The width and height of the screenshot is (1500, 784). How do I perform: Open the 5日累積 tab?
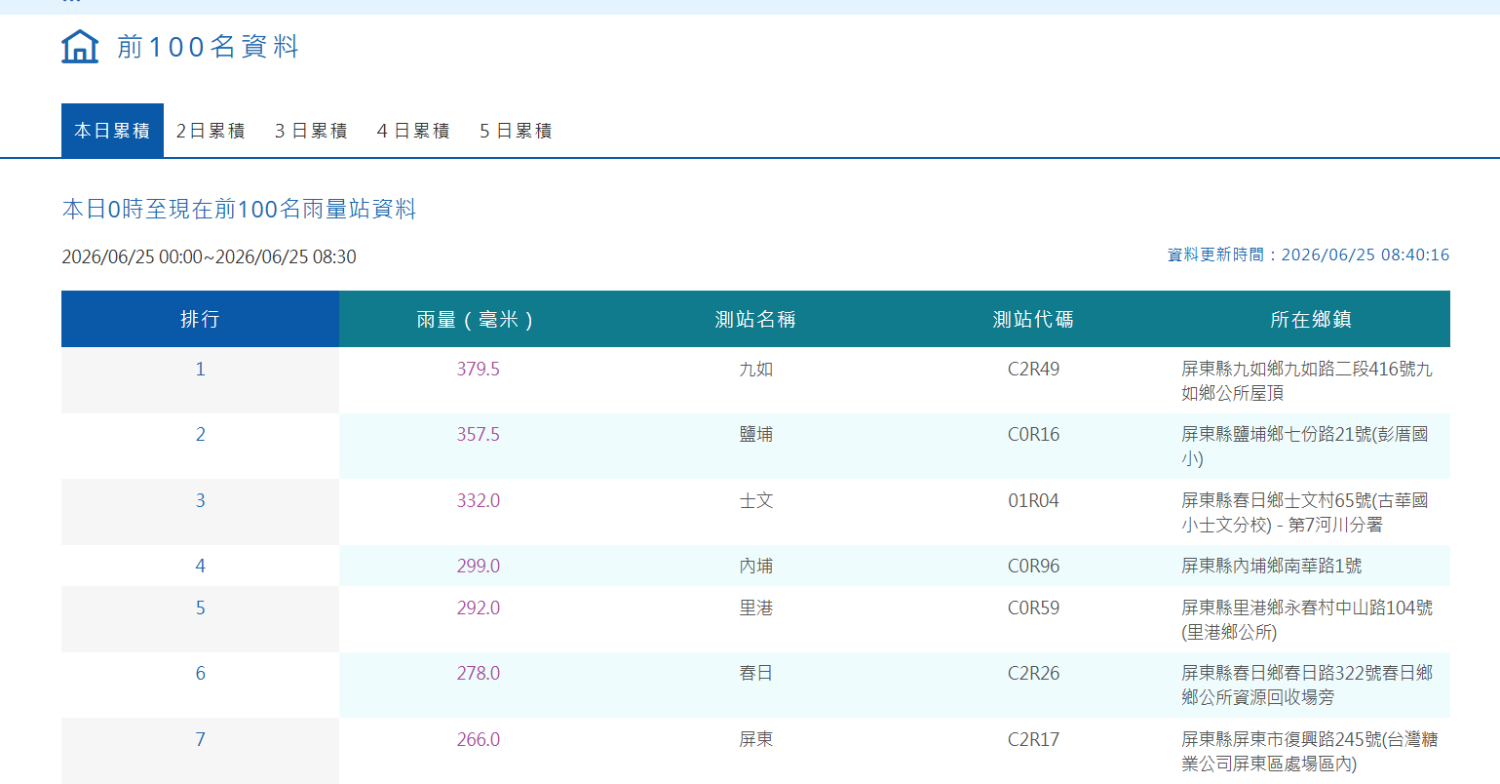(x=516, y=131)
